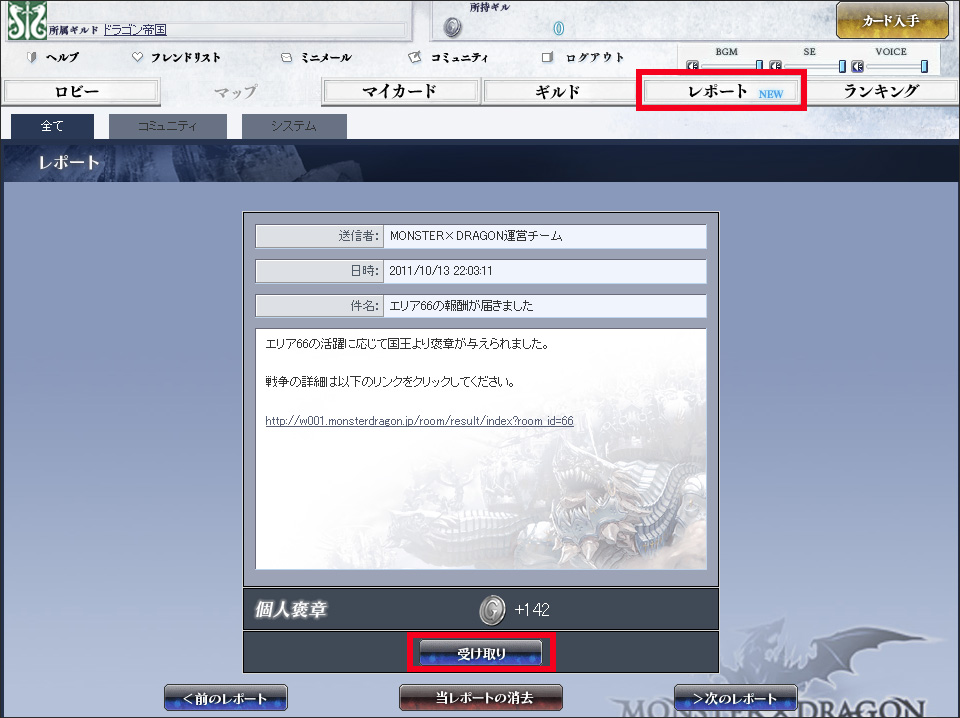The width and height of the screenshot is (960, 718).
Task: Toggle the VOICE speaker icon
Action: pos(857,67)
